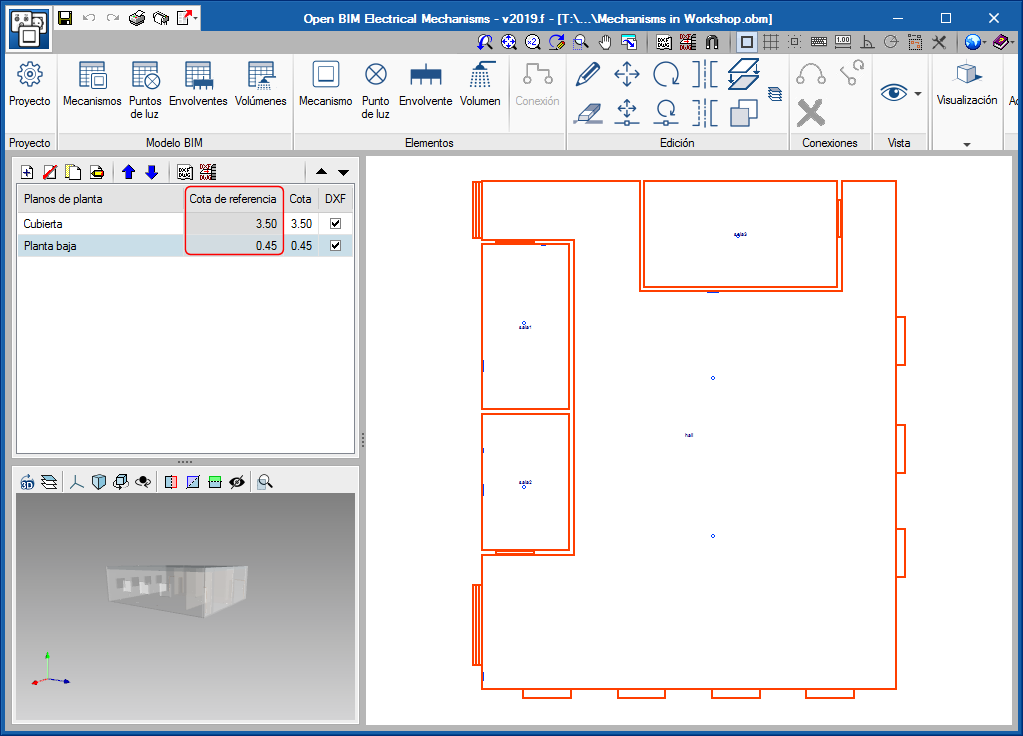This screenshot has width=1023, height=736.
Task: Click the pan hand tool
Action: tap(605, 42)
